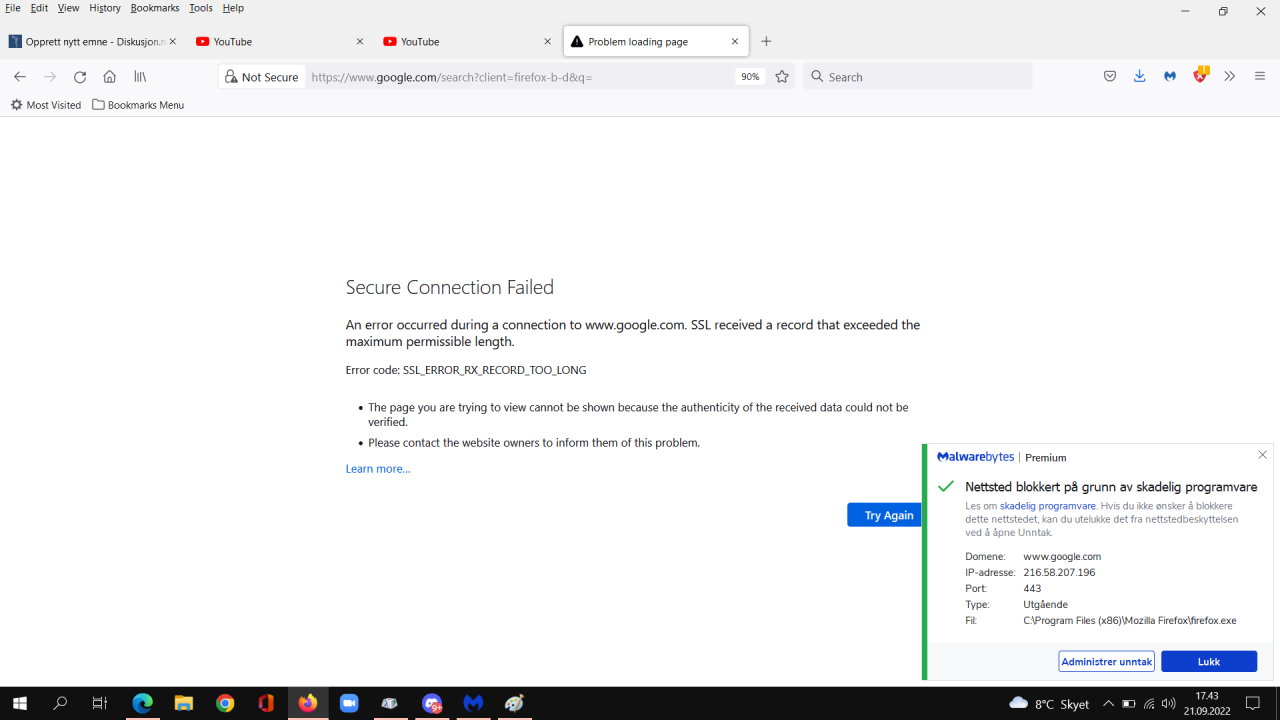The height and width of the screenshot is (720, 1280).
Task: Open the Library bookshelf icon
Action: [x=141, y=77]
